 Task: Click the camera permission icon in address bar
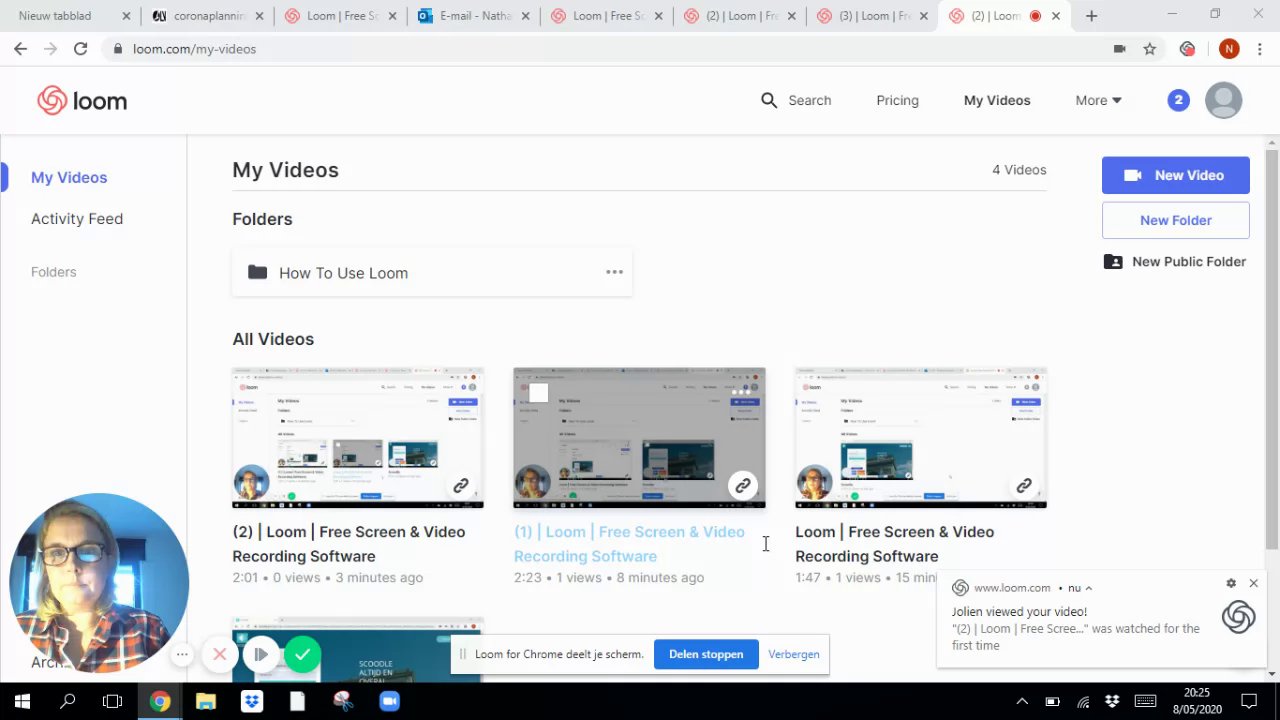(1119, 49)
